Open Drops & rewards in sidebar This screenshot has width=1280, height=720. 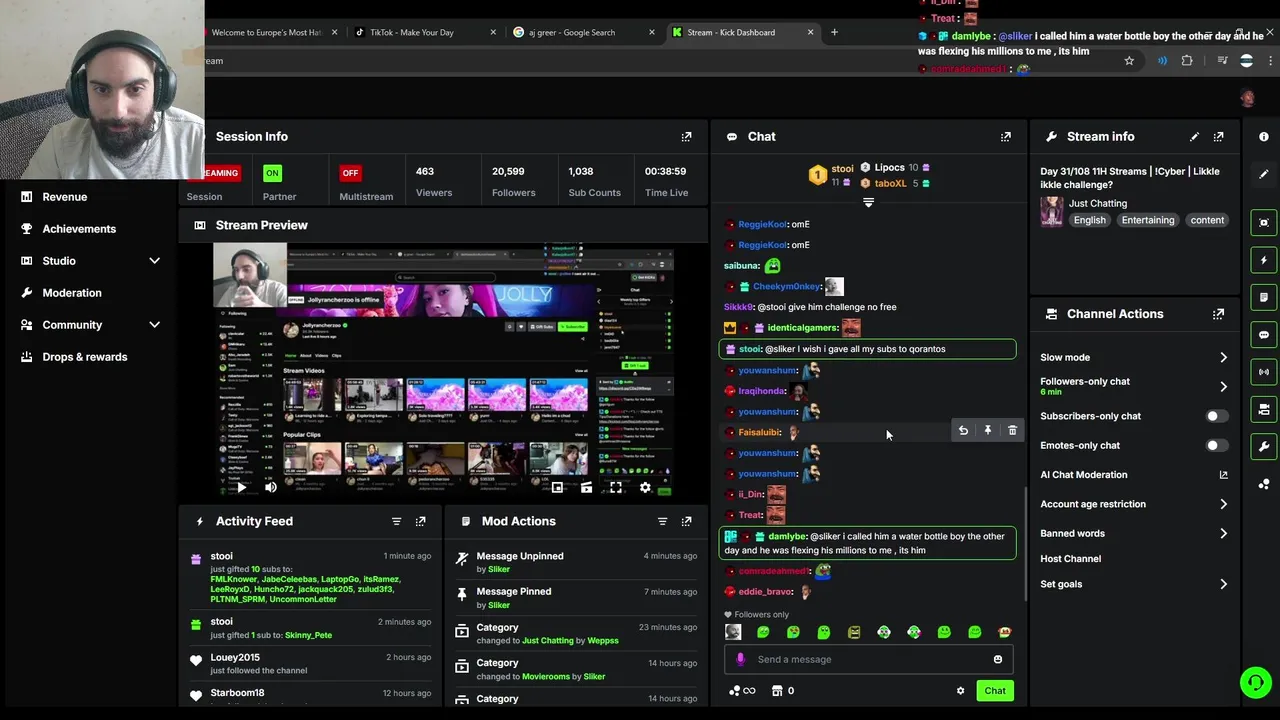(85, 357)
